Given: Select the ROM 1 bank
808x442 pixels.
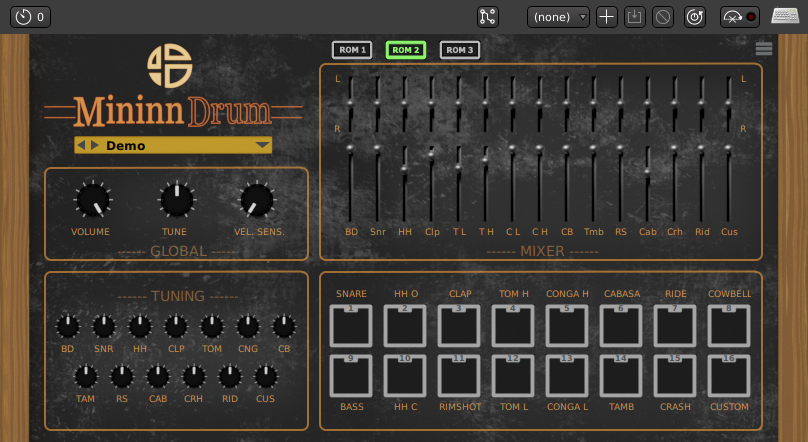Looking at the screenshot, I should click(352, 50).
